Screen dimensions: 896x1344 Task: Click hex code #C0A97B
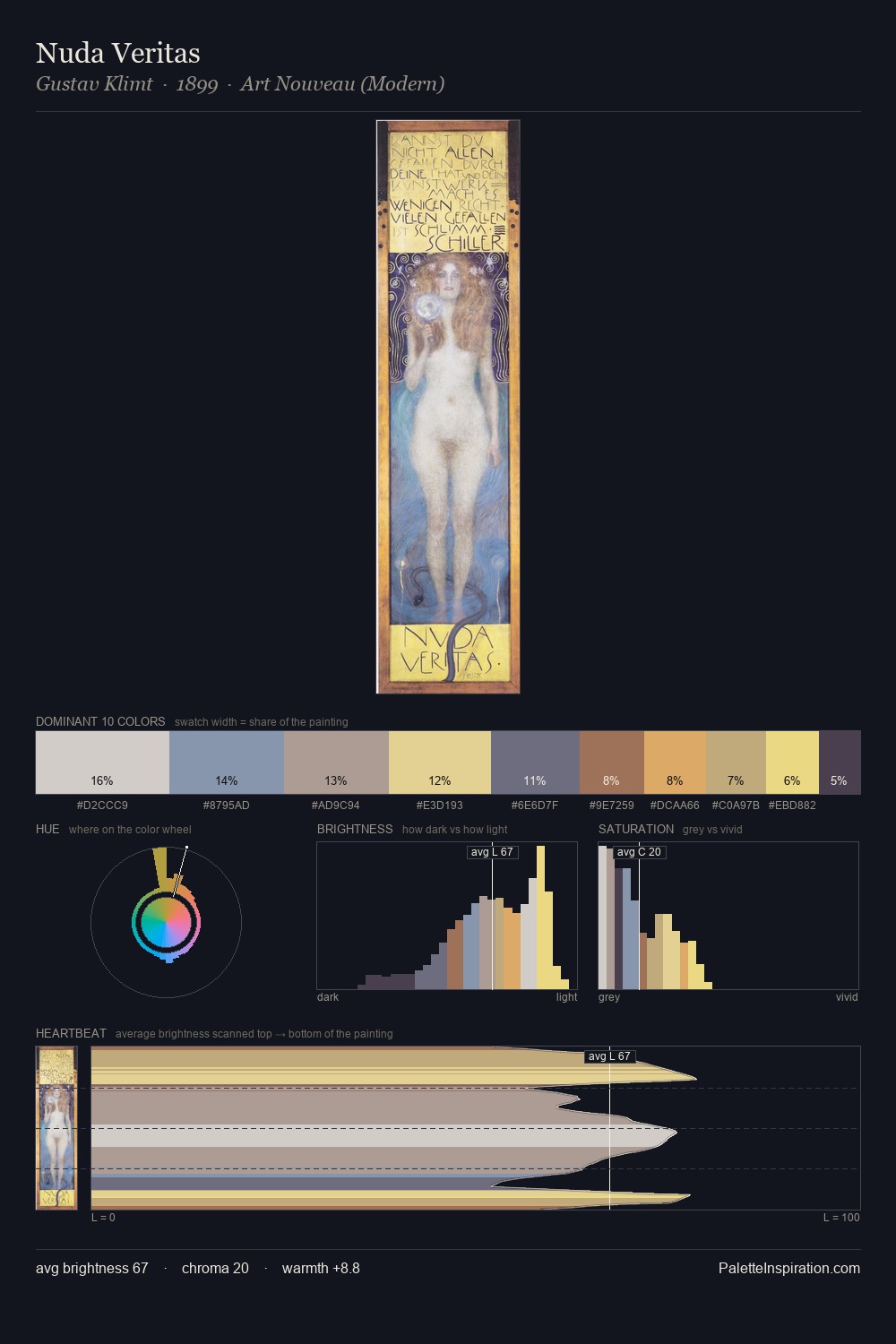pos(736,806)
